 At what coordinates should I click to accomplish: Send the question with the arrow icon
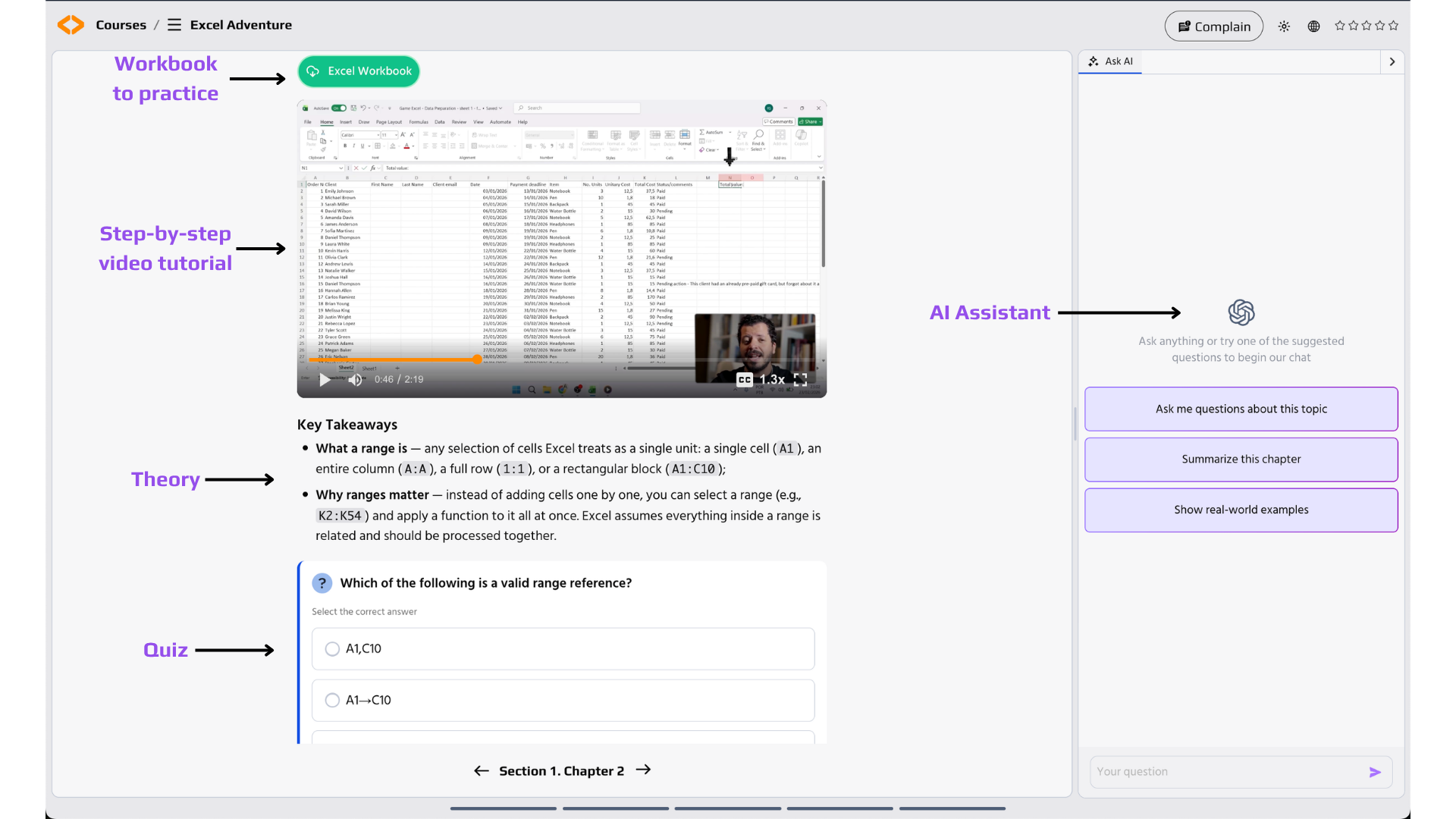click(x=1376, y=773)
